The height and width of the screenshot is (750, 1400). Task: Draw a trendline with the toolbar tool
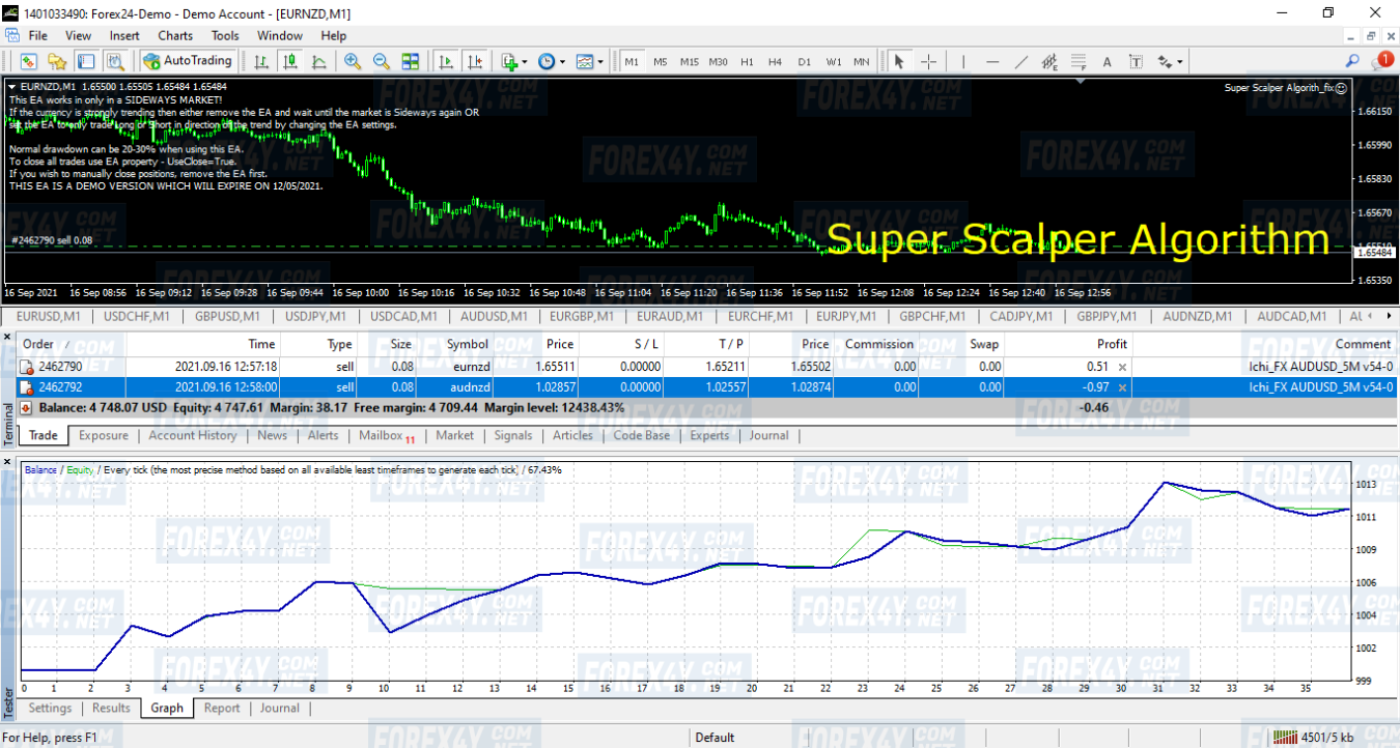[x=1021, y=62]
